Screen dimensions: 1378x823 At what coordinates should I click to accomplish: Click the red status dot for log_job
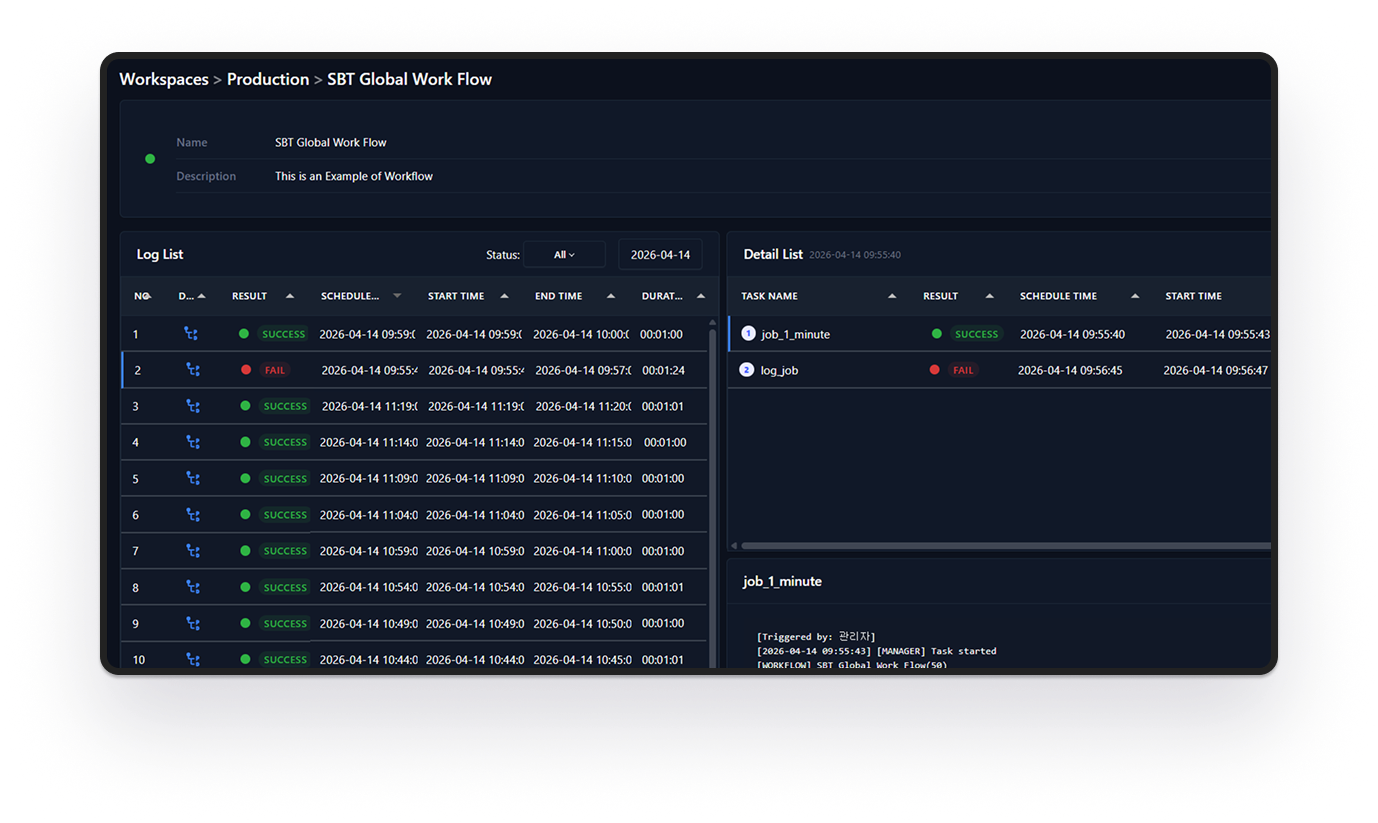935,370
